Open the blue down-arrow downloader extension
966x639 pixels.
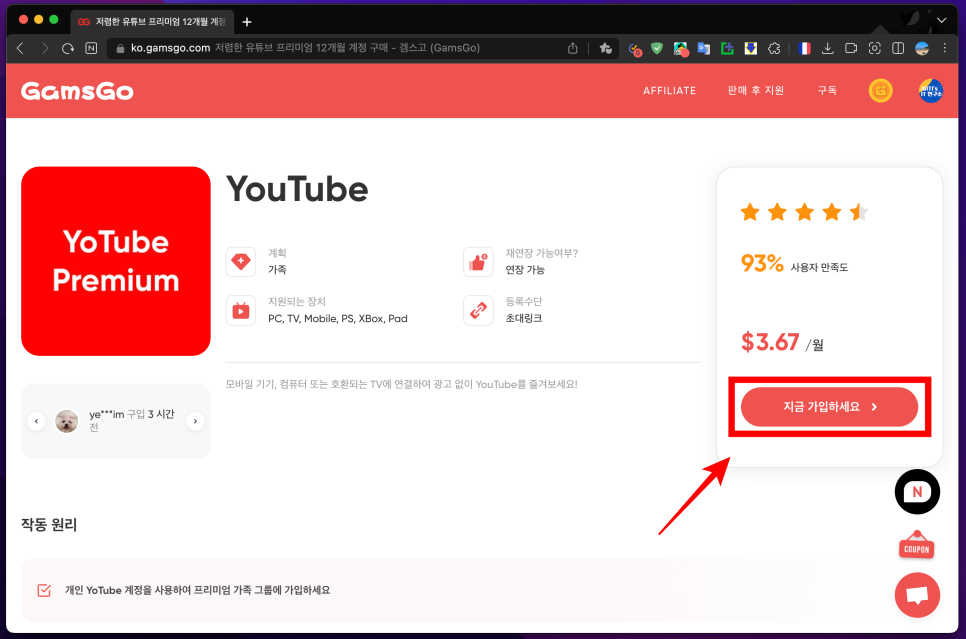(750, 48)
